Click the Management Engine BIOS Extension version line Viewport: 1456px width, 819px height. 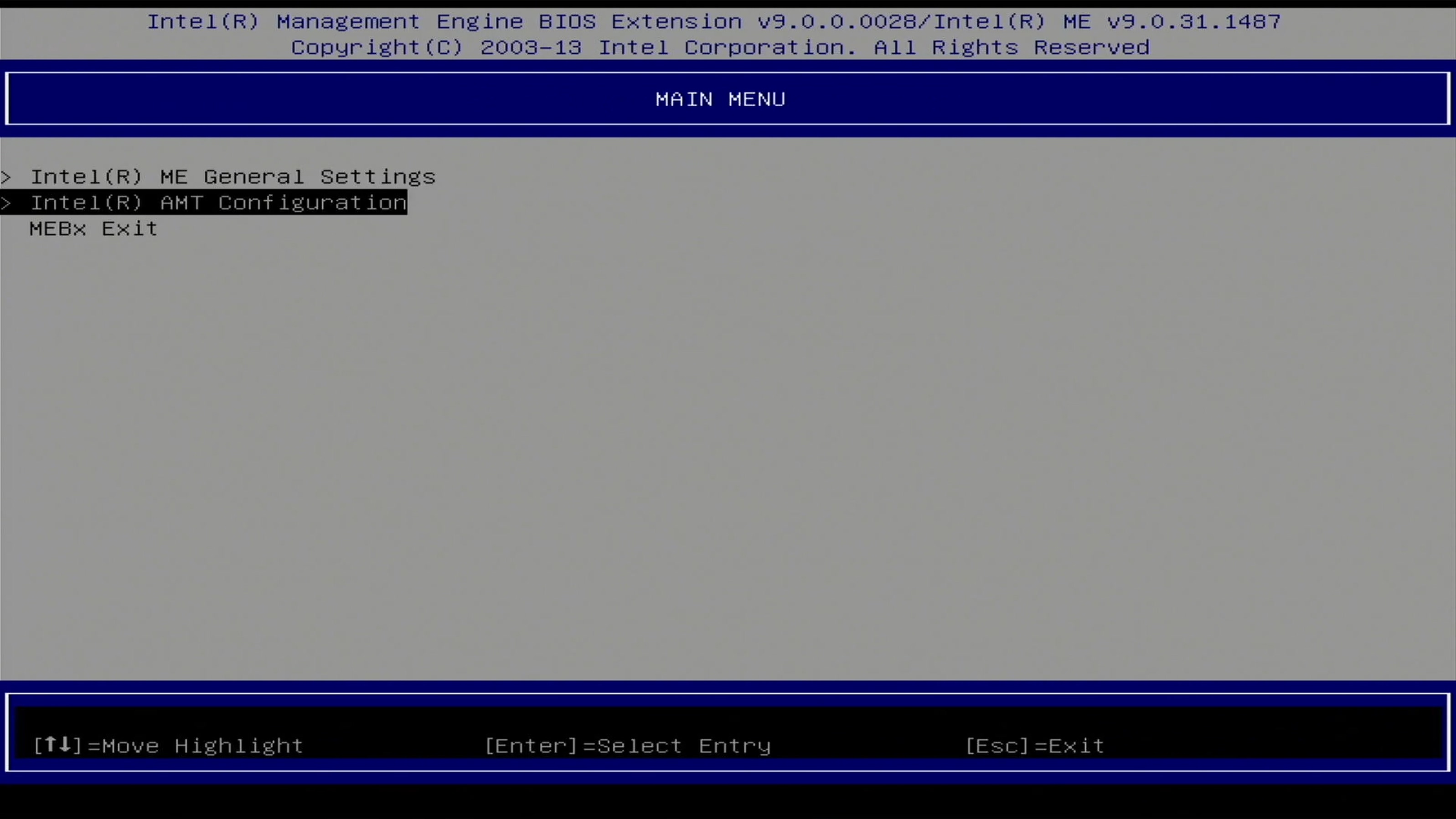pos(714,21)
